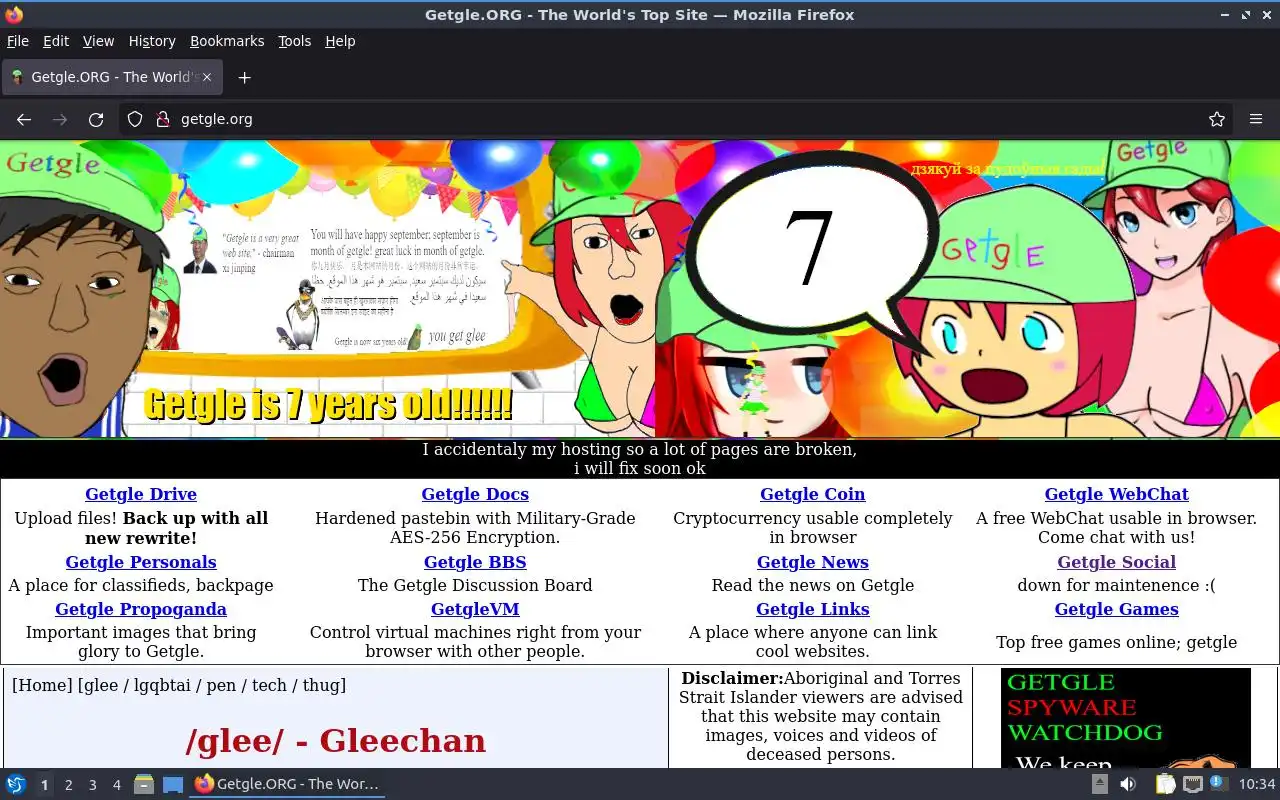Focus Firefox window from the taskbar button
This screenshot has width=1280, height=800.
pos(287,785)
